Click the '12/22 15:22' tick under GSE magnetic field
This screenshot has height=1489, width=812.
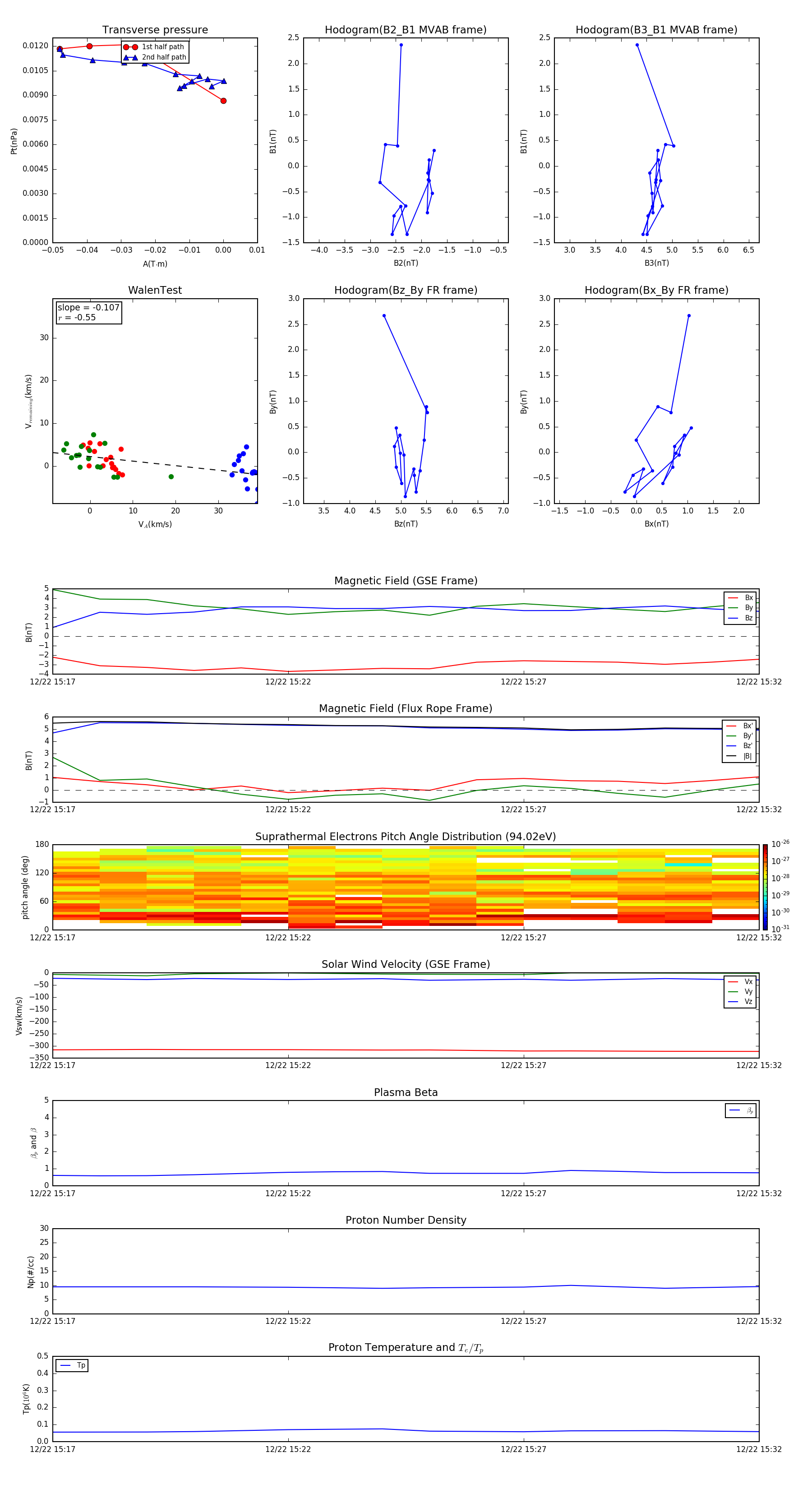[x=288, y=682]
